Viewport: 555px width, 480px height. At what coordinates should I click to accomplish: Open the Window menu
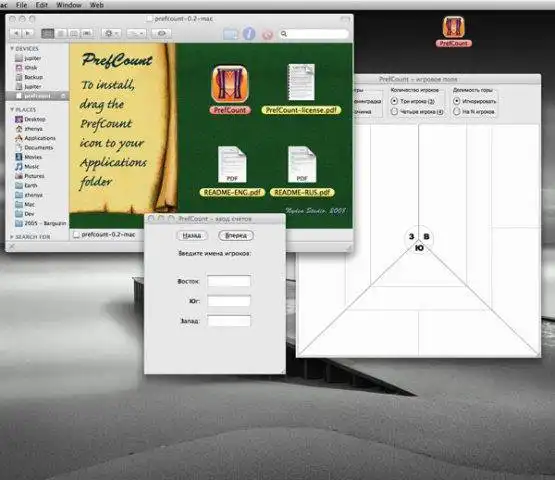(x=69, y=5)
